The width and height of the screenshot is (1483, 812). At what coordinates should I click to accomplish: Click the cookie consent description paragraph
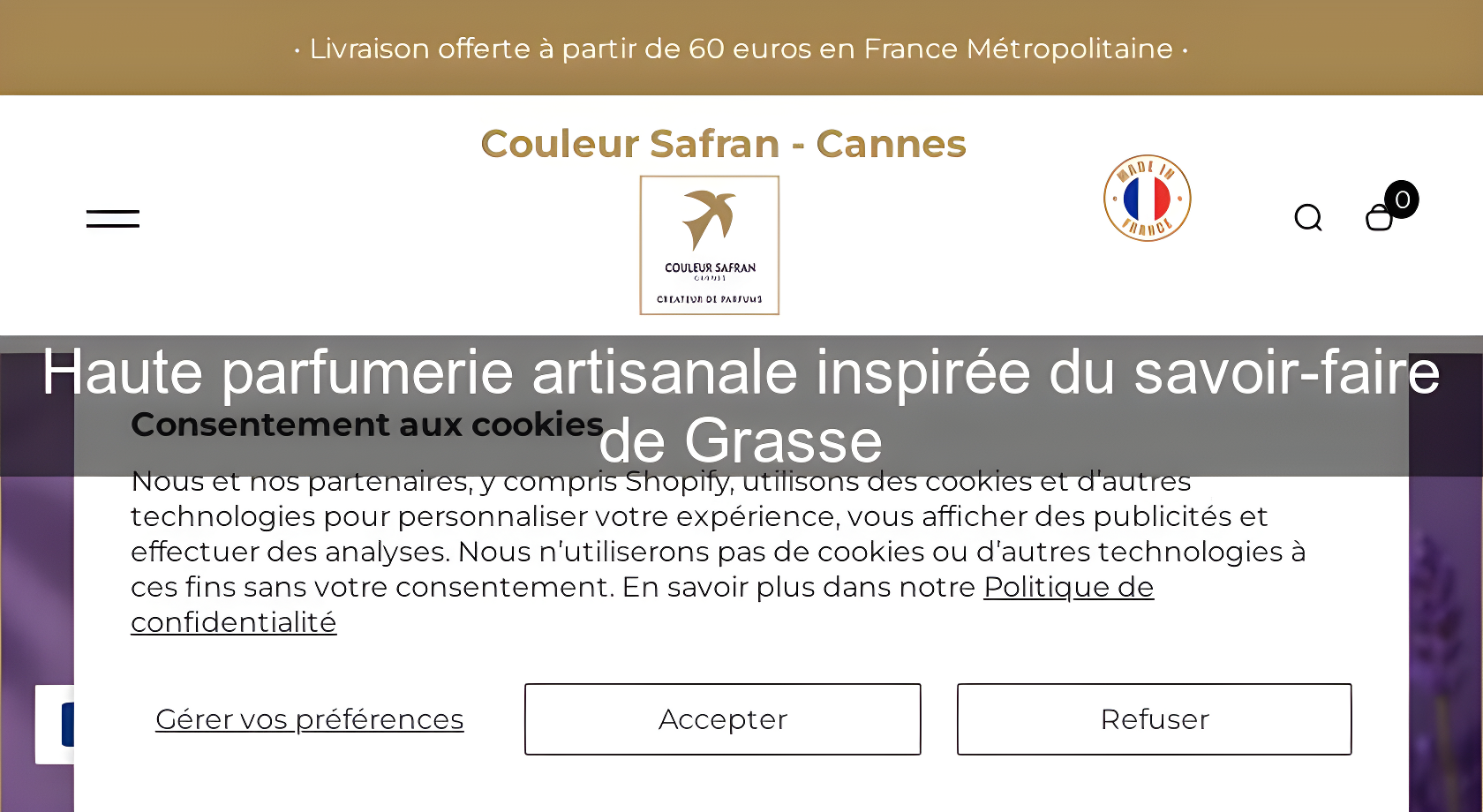tap(706, 534)
